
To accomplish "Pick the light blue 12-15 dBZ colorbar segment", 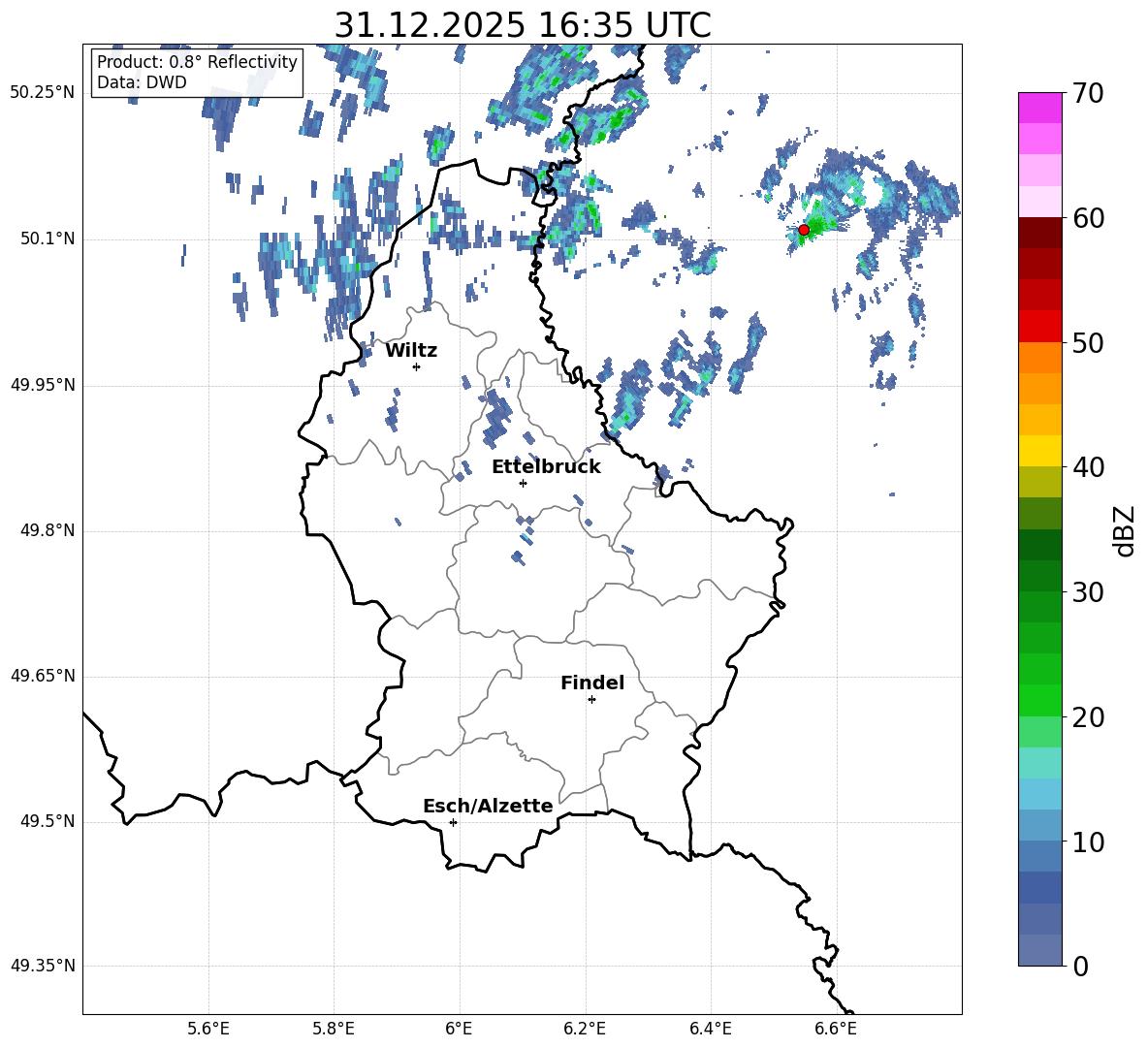I will pos(1040,794).
